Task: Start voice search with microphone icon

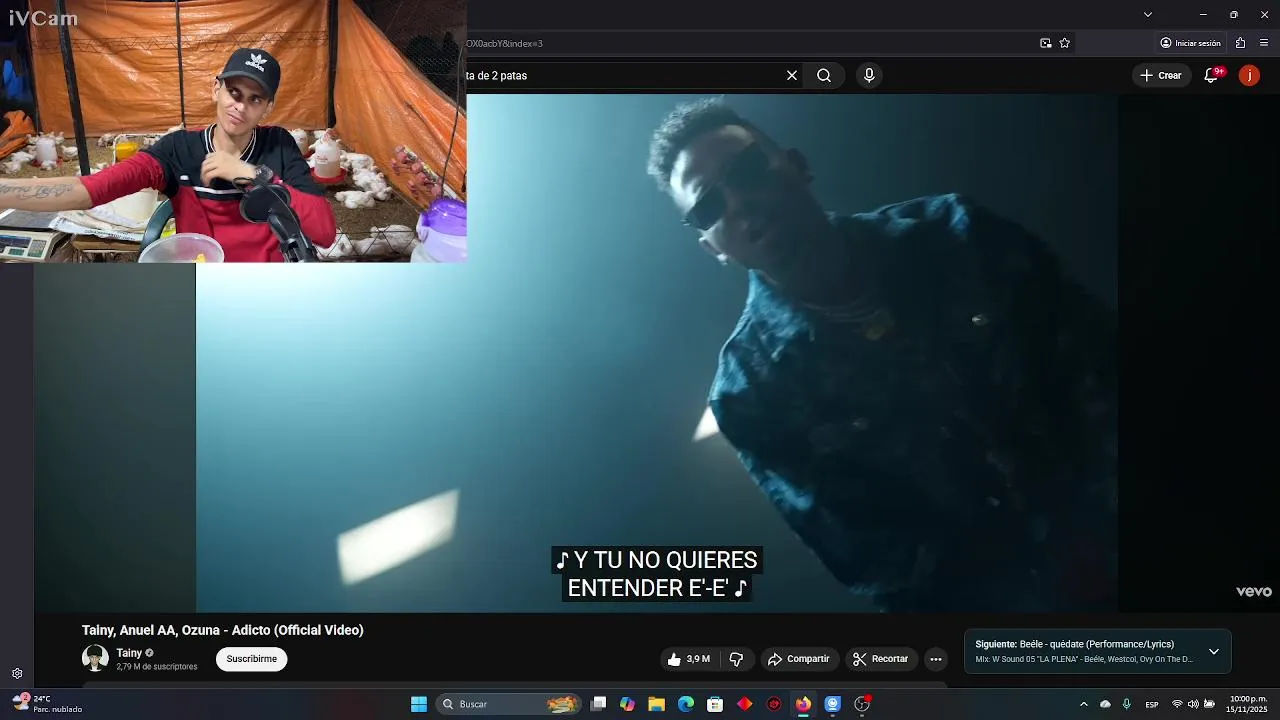Action: pos(869,75)
